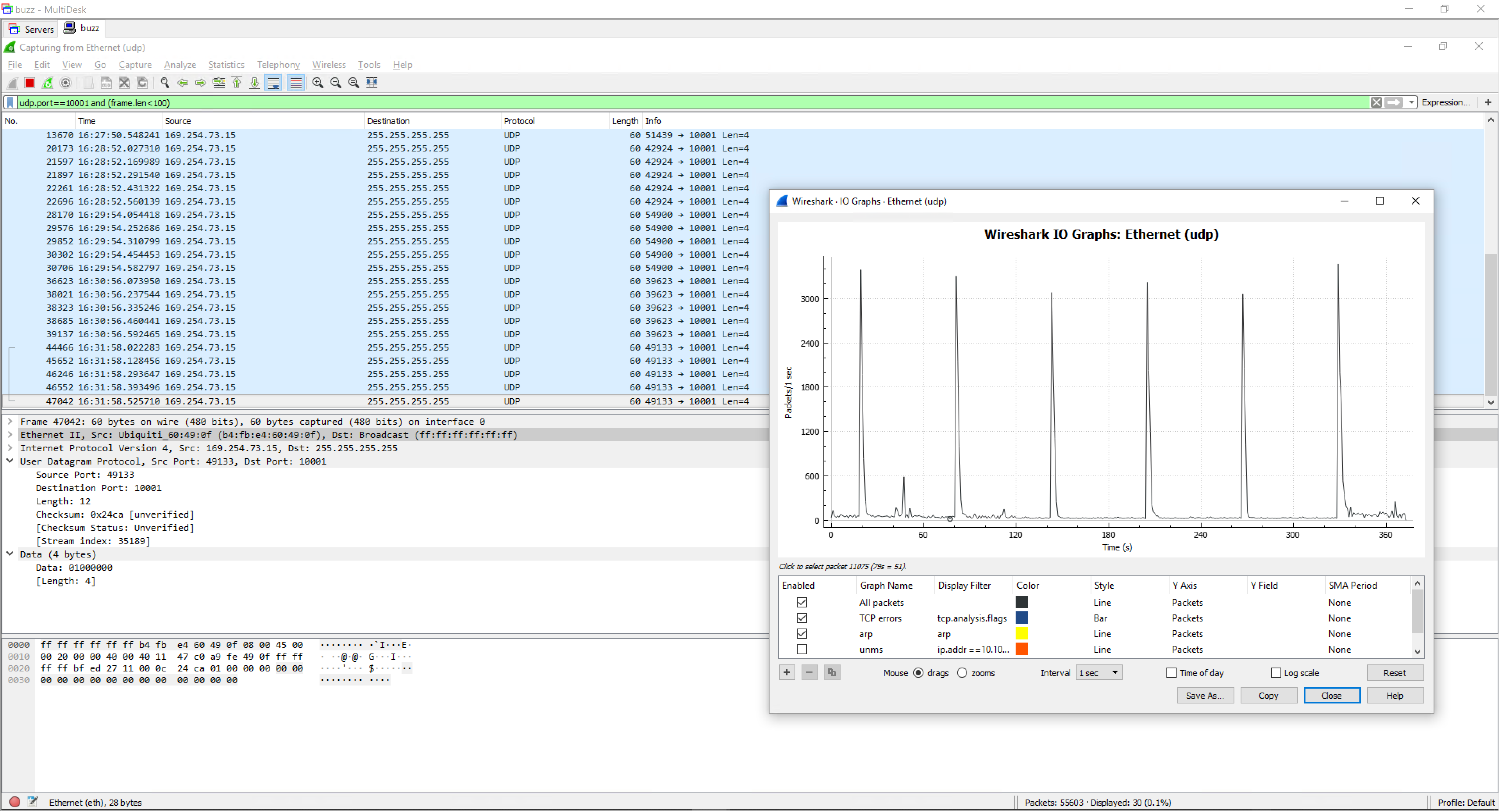The width and height of the screenshot is (1500, 812).
Task: Stop capturing packets with red square
Action: [30, 83]
